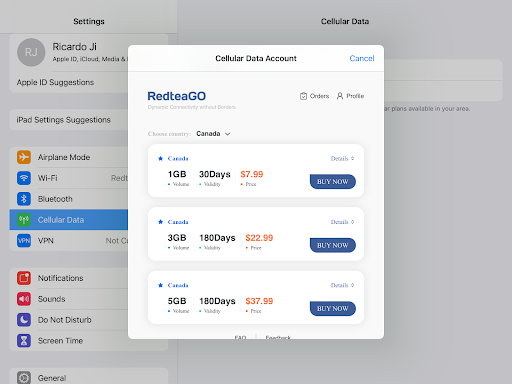Click the star icon on 5GB plan

(160, 285)
